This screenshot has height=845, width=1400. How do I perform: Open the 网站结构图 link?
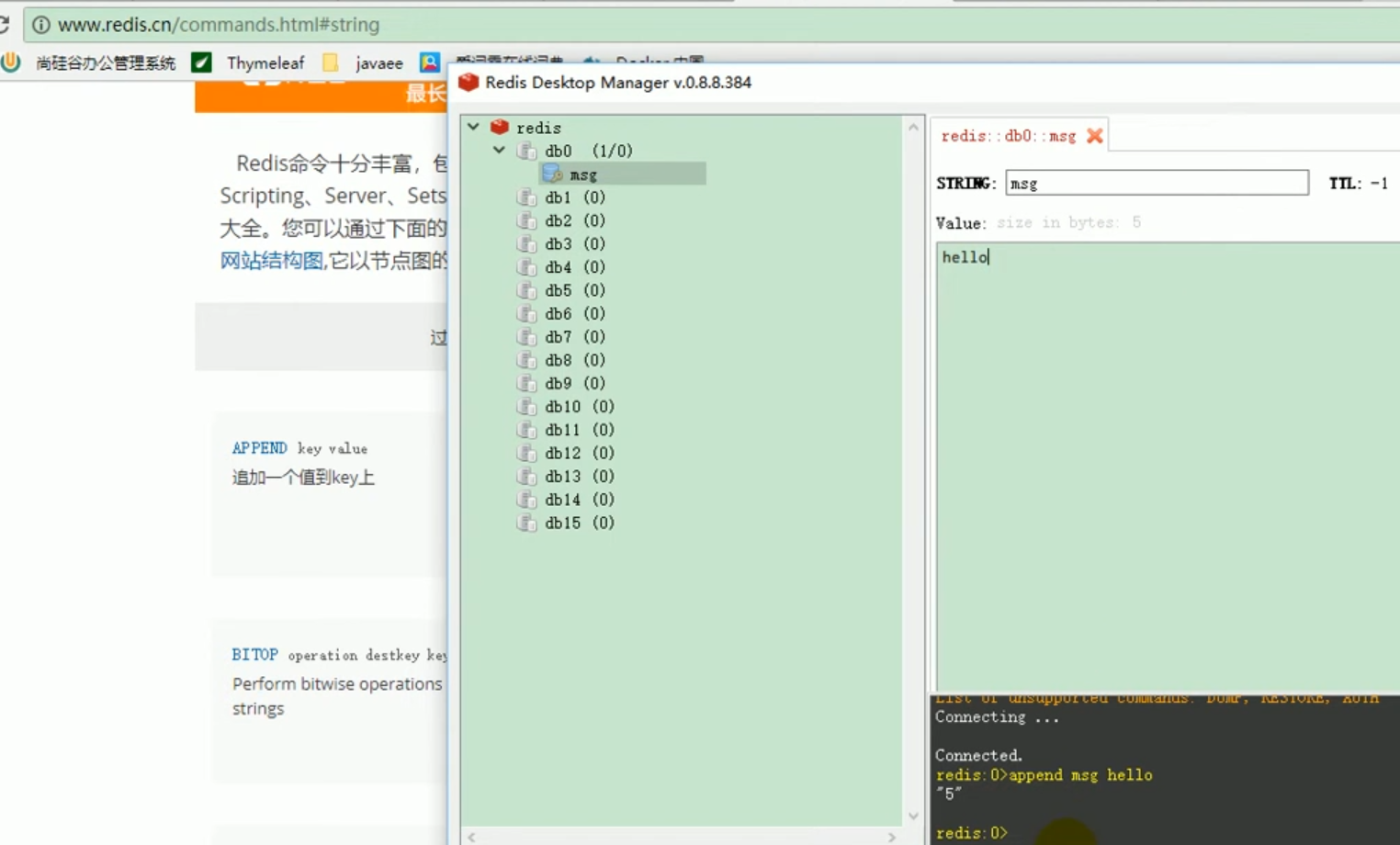[270, 261]
